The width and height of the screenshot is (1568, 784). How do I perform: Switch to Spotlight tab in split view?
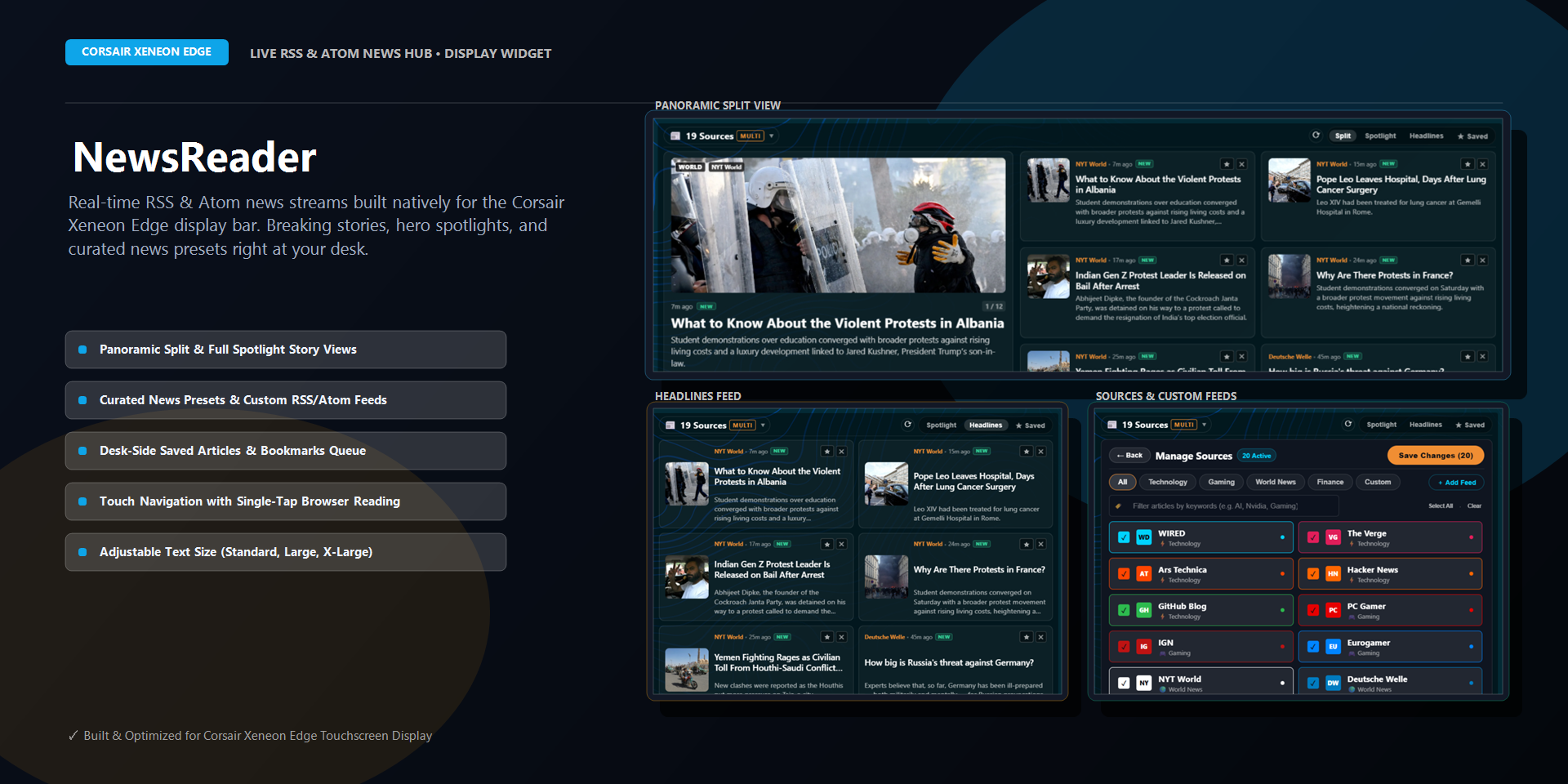[1380, 136]
